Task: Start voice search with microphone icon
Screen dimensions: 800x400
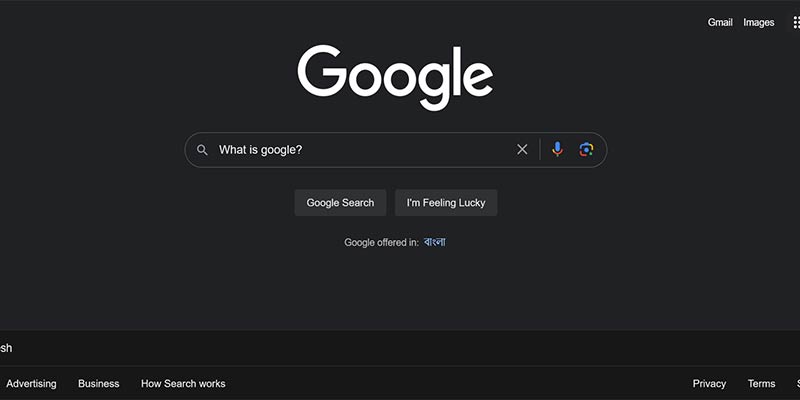Action: 557,149
